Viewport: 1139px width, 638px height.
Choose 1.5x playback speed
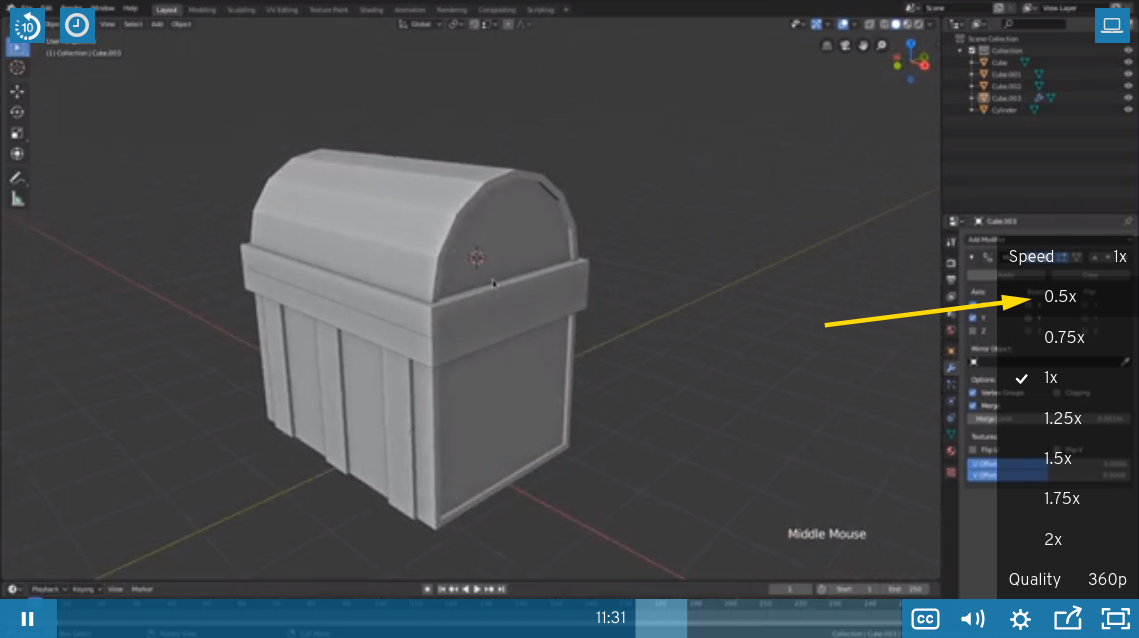click(1058, 458)
